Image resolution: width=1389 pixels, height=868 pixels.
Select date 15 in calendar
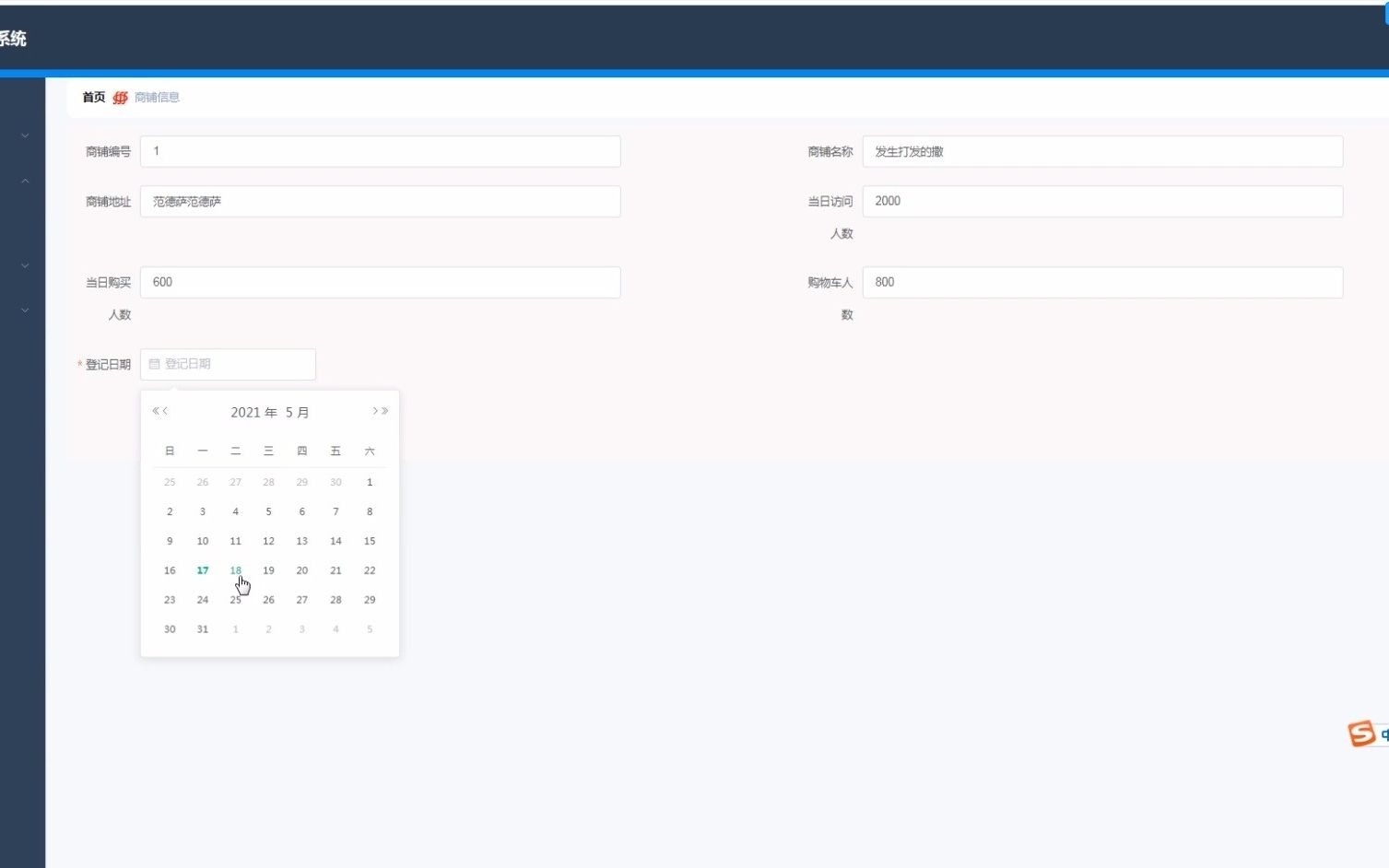click(370, 541)
